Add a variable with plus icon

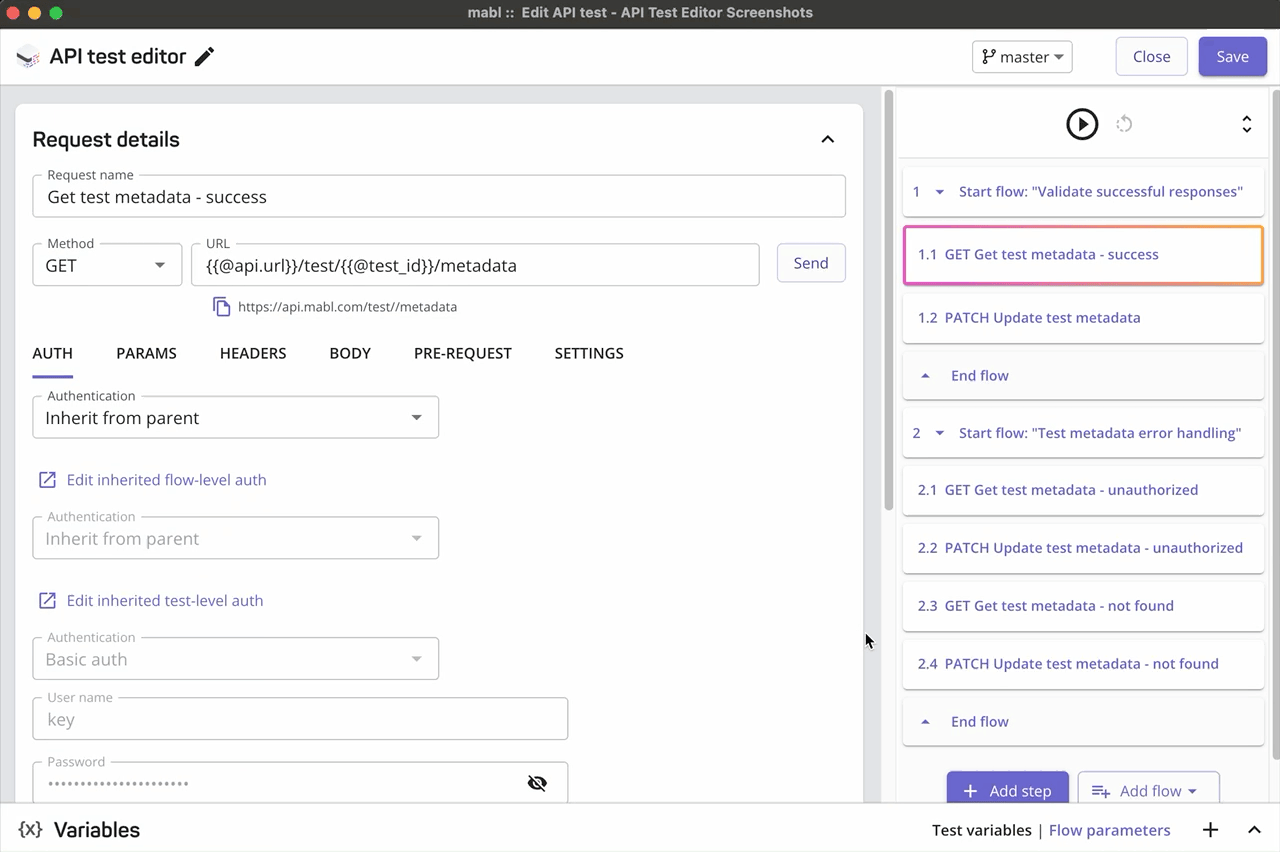1210,830
